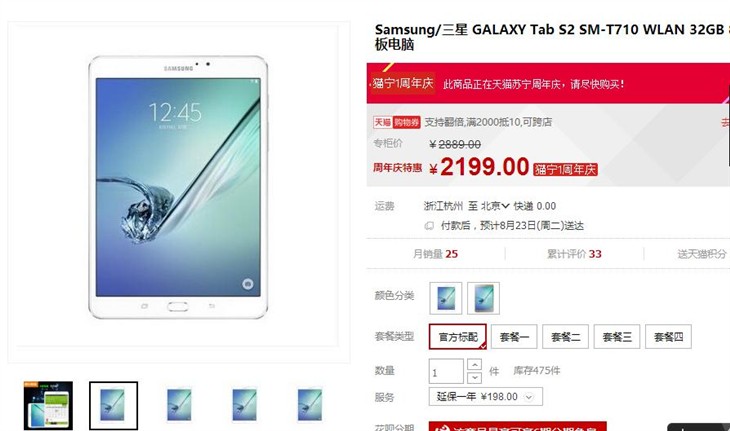Select the second color variant swatch
The image size is (730, 431).
[x=483, y=298]
